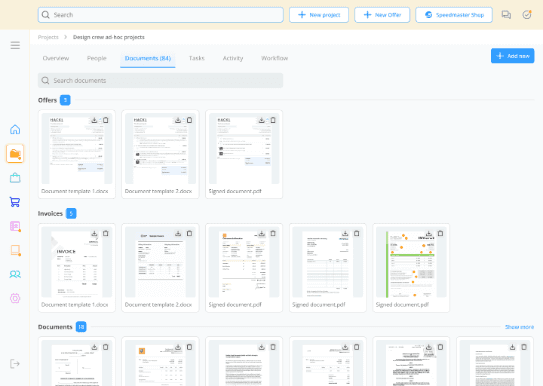Click the logout icon in the sidebar
The height and width of the screenshot is (386, 543).
coord(15,363)
